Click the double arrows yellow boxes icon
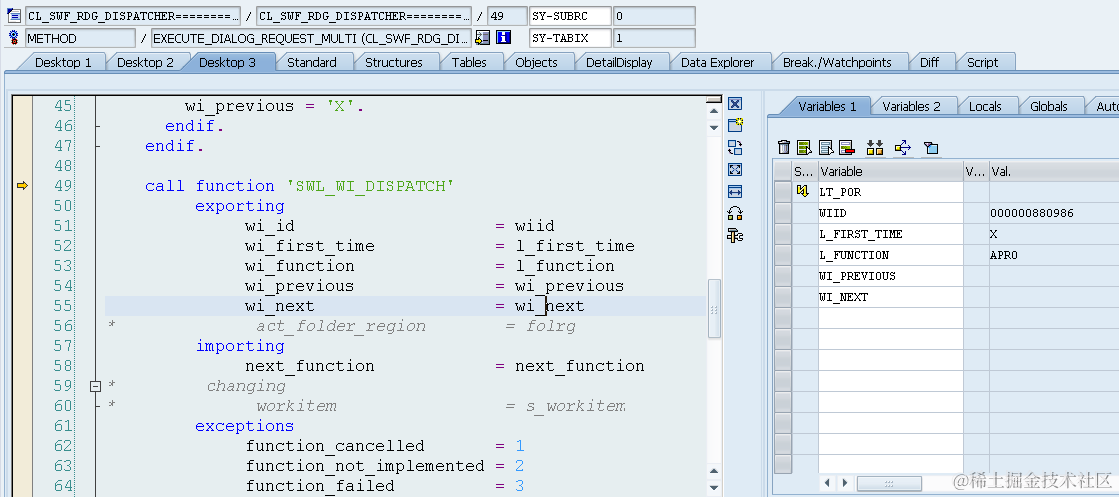The width and height of the screenshot is (1119, 497). (x=875, y=148)
